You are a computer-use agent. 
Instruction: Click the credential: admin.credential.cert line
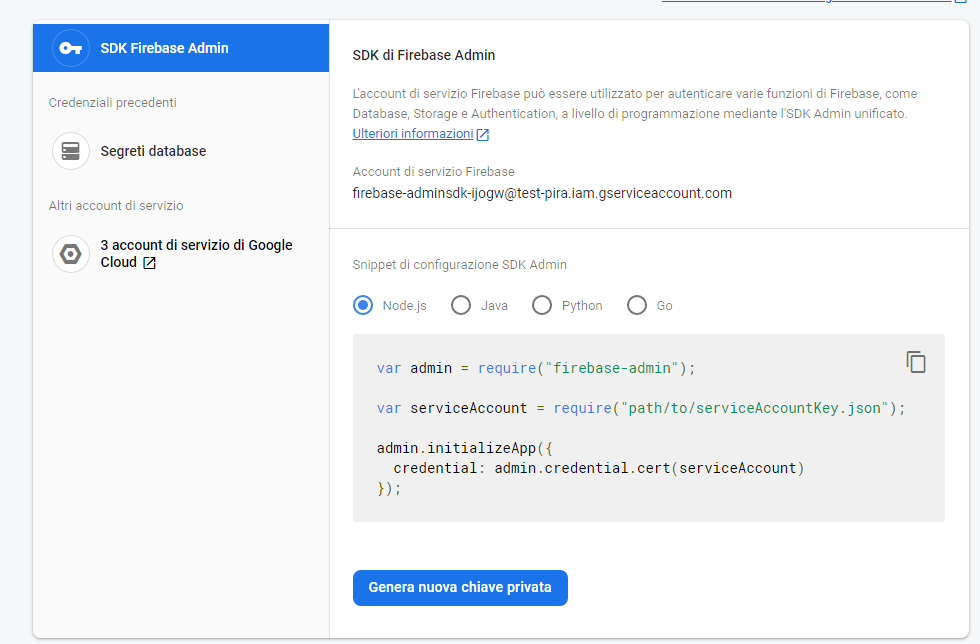pyautogui.click(x=599, y=468)
